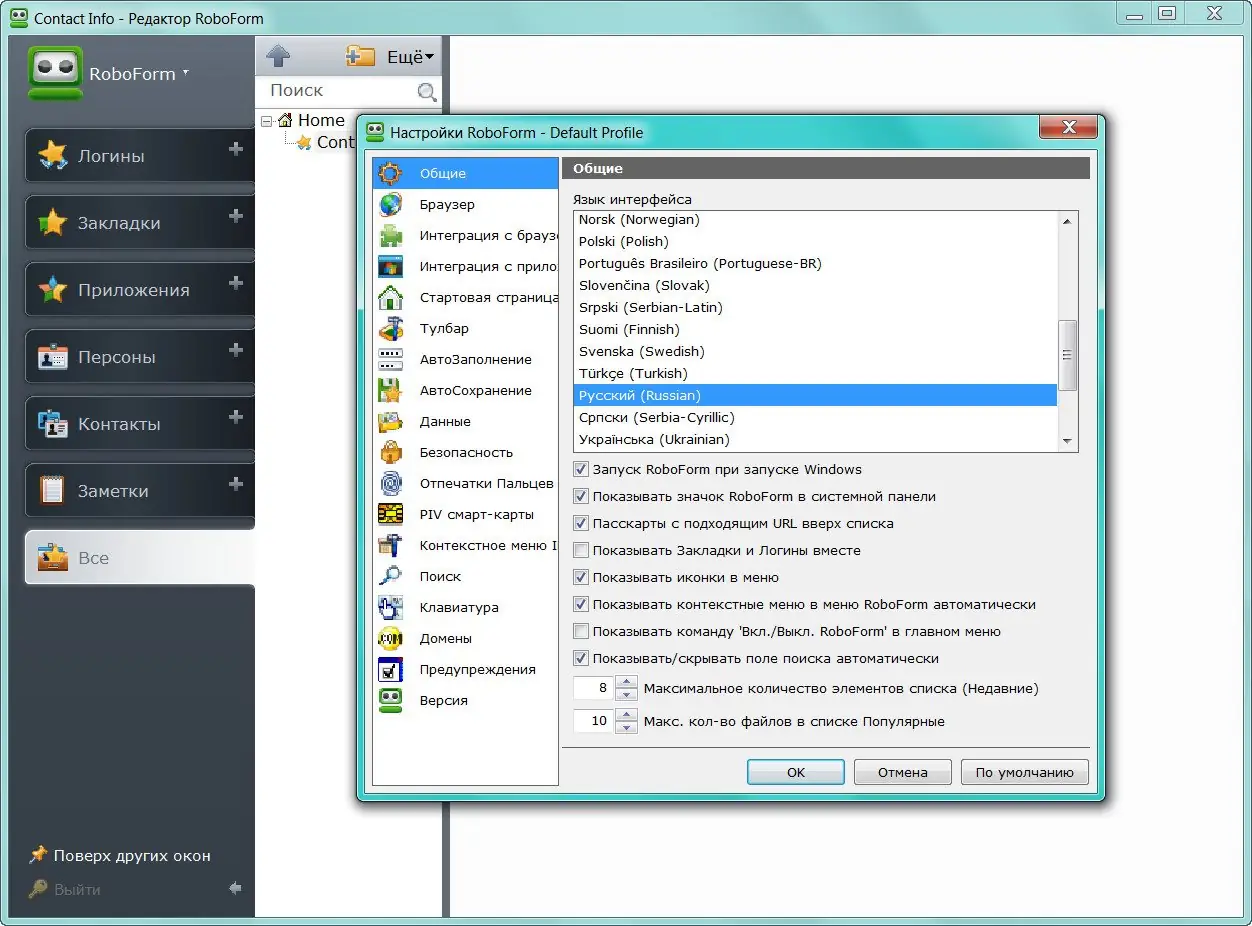Click the RoboForm robot logo in editor
1252x926 pixels.
tap(55, 73)
